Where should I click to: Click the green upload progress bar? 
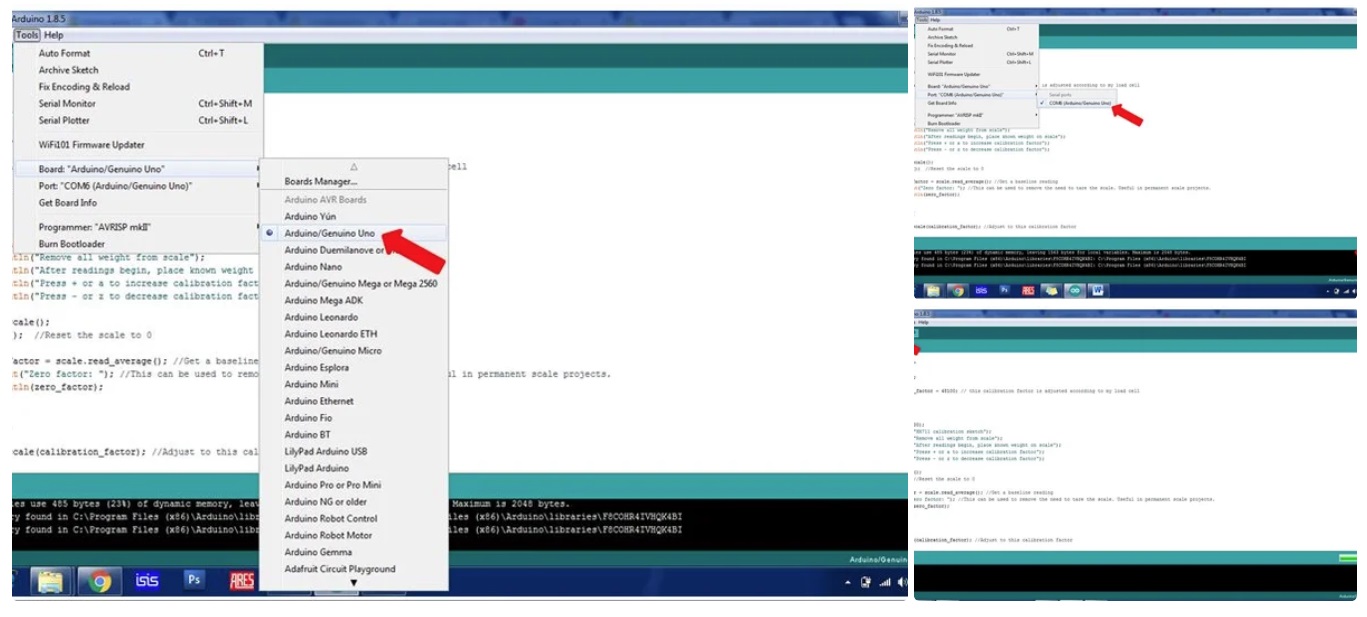(x=1347, y=556)
